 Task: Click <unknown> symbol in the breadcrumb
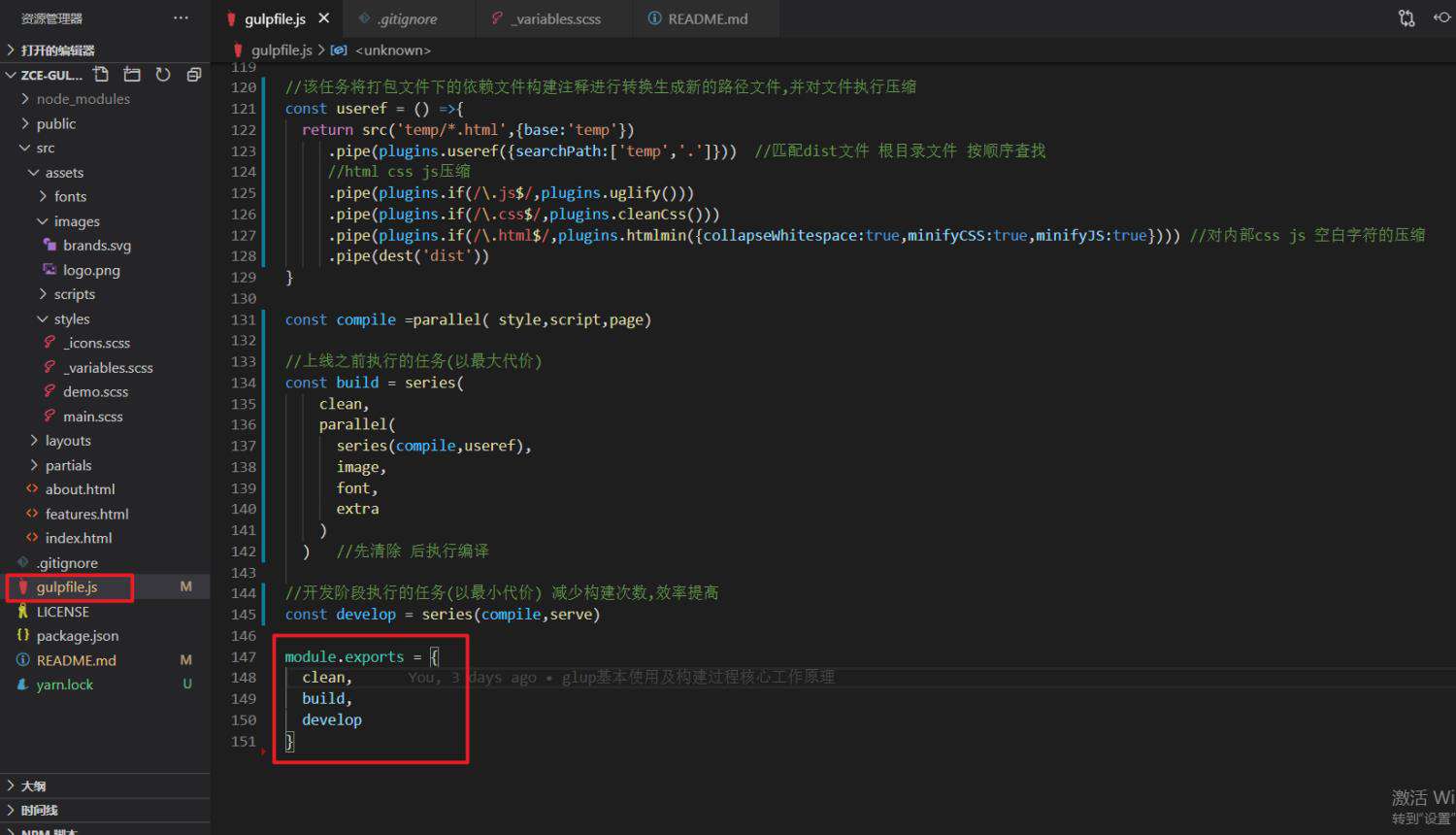coord(392,50)
